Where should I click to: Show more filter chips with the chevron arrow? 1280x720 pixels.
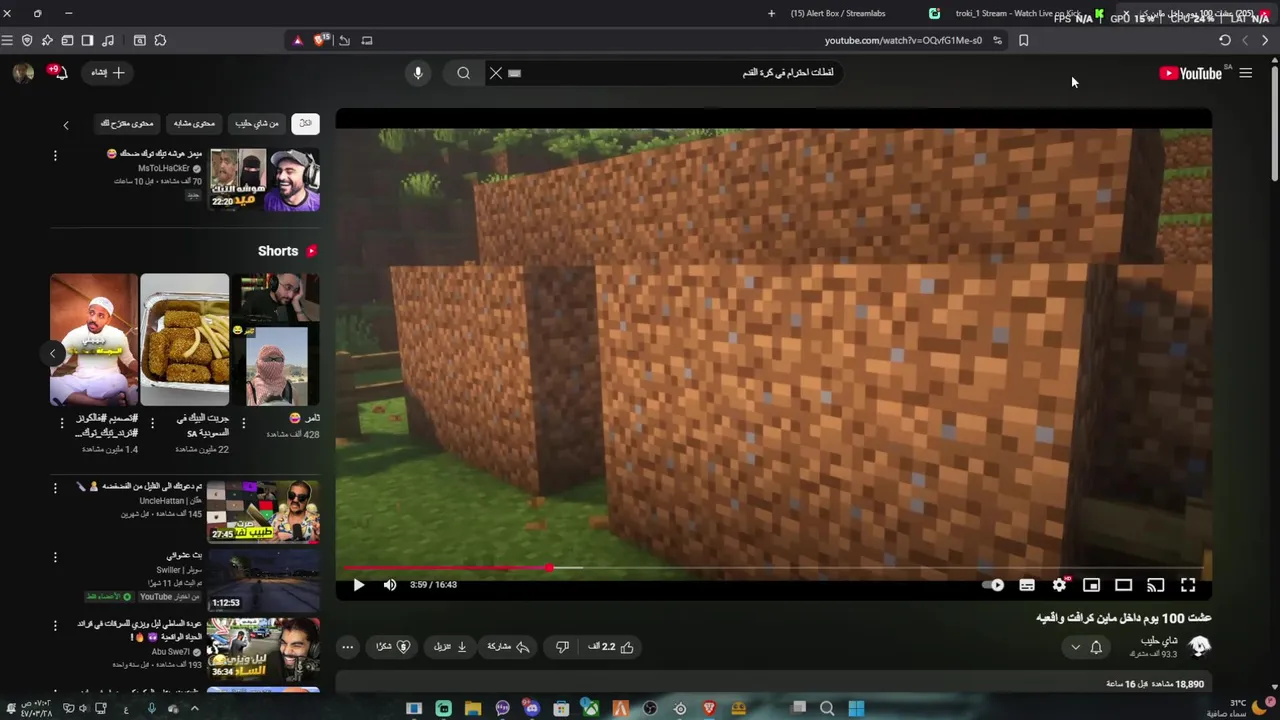coord(66,125)
